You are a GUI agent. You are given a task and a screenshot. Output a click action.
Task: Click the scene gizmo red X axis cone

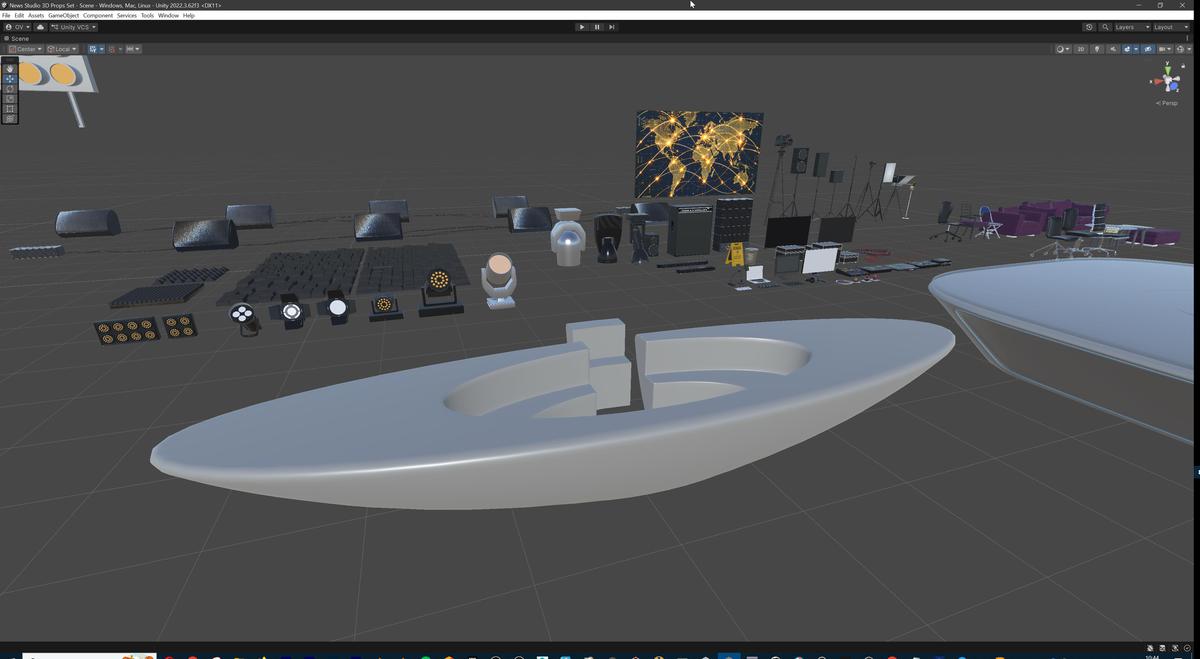tap(1158, 81)
